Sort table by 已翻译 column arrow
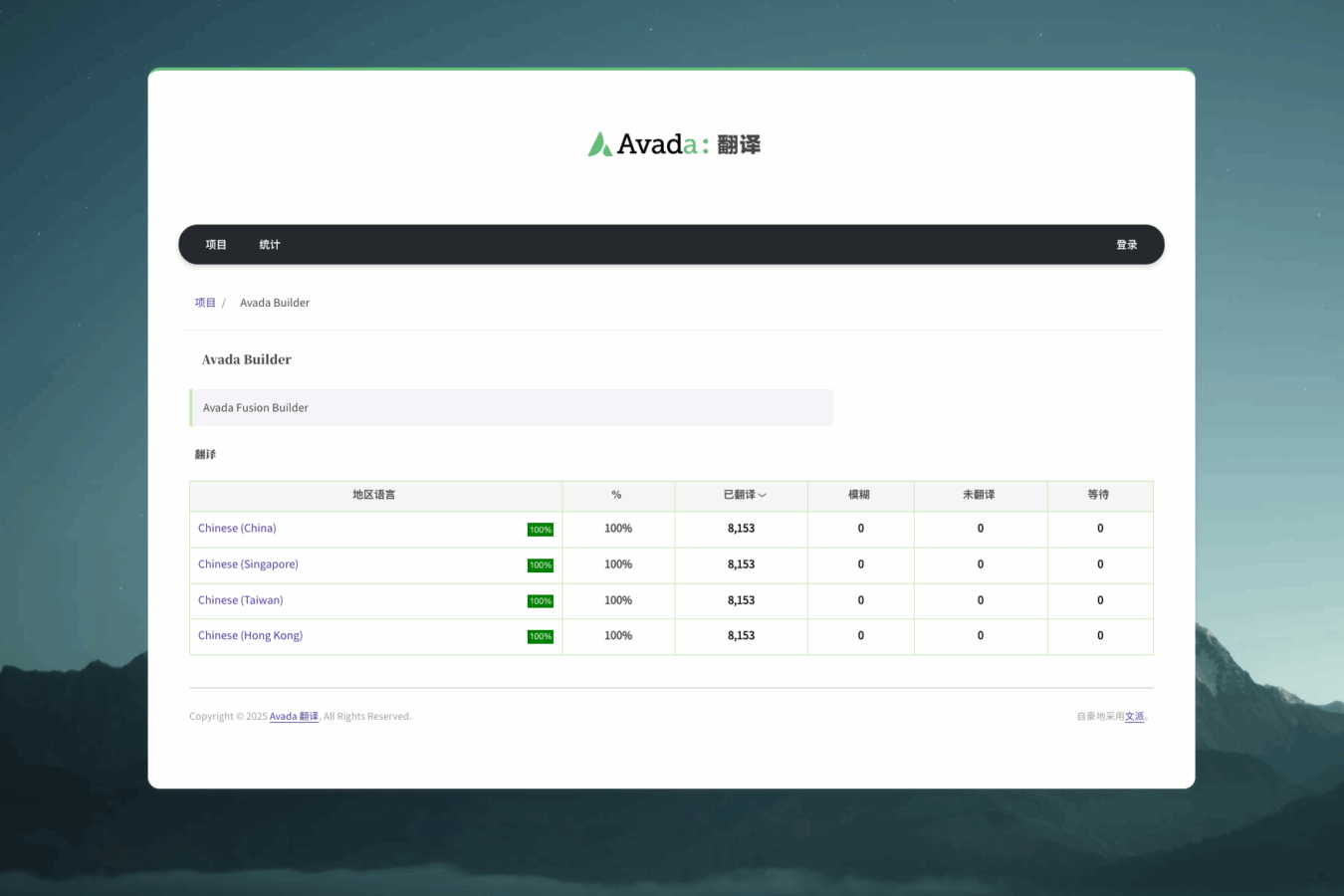 coord(762,496)
